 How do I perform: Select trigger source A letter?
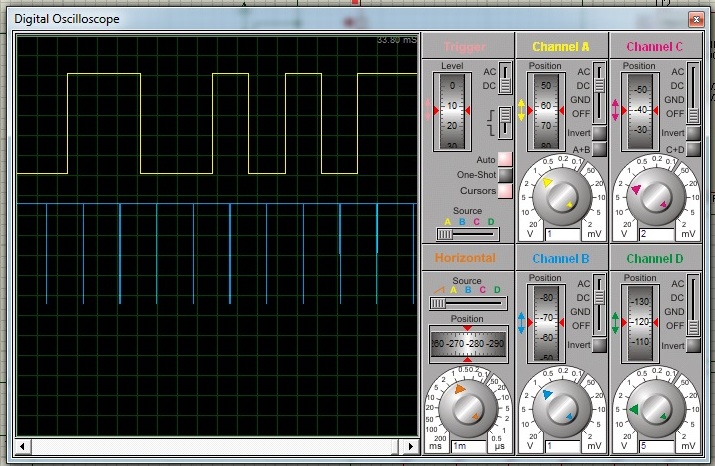pyautogui.click(x=447, y=222)
